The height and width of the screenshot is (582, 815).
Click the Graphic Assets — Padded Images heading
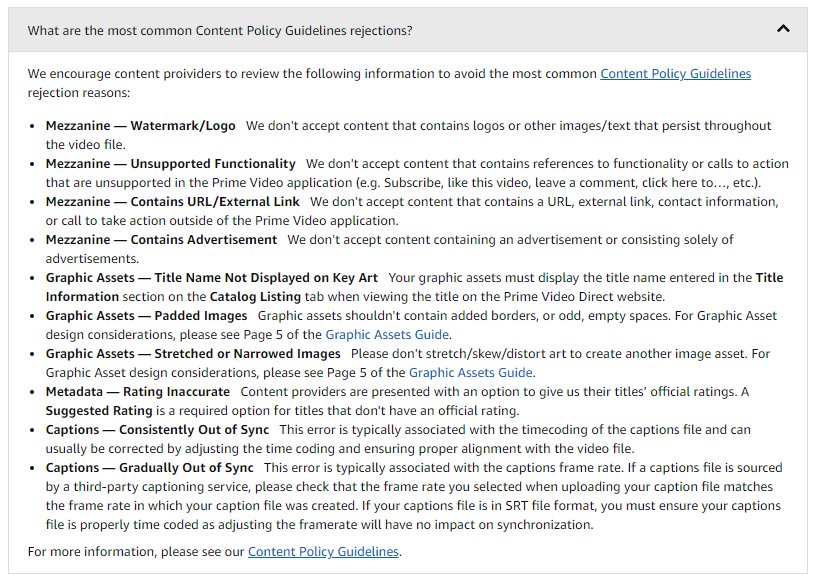[x=147, y=315]
